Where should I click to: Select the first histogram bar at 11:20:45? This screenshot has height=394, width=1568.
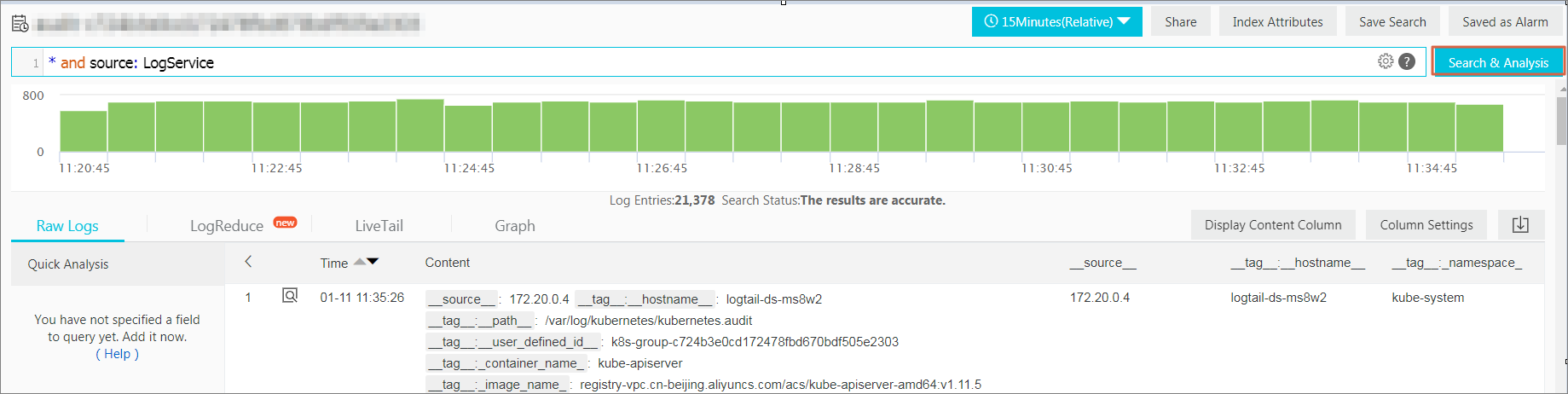pyautogui.click(x=84, y=131)
